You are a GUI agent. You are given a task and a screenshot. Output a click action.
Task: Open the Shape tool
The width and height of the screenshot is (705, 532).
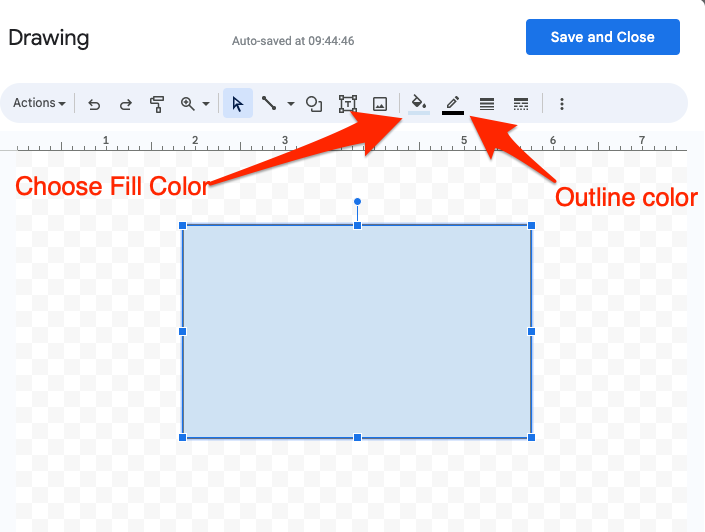(314, 103)
